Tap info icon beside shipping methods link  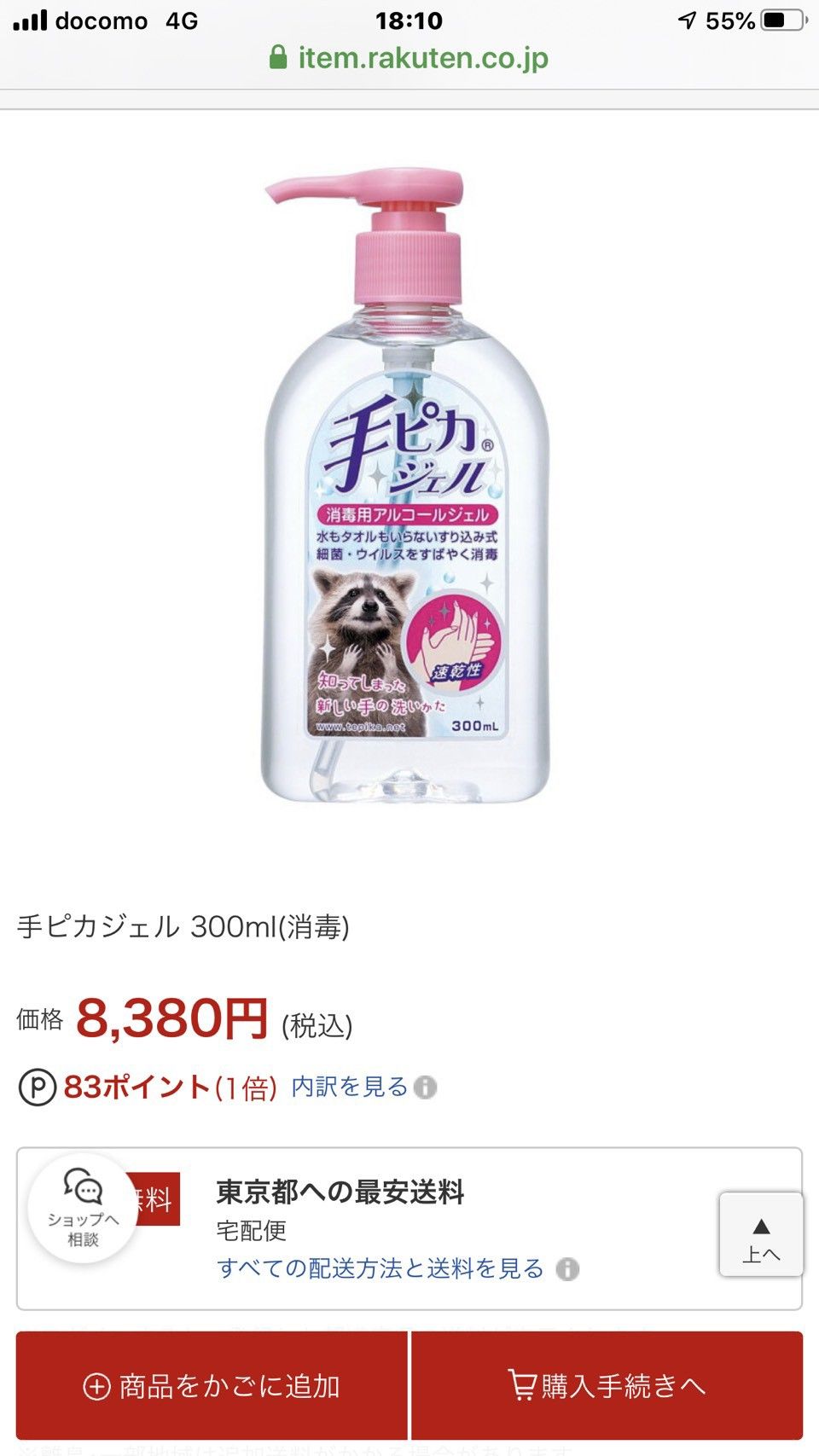tap(567, 1269)
